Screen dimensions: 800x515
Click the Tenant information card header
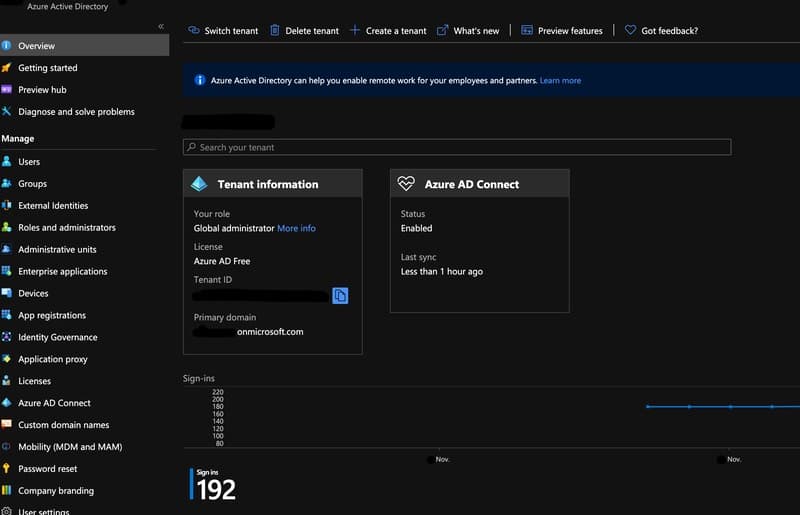click(273, 184)
